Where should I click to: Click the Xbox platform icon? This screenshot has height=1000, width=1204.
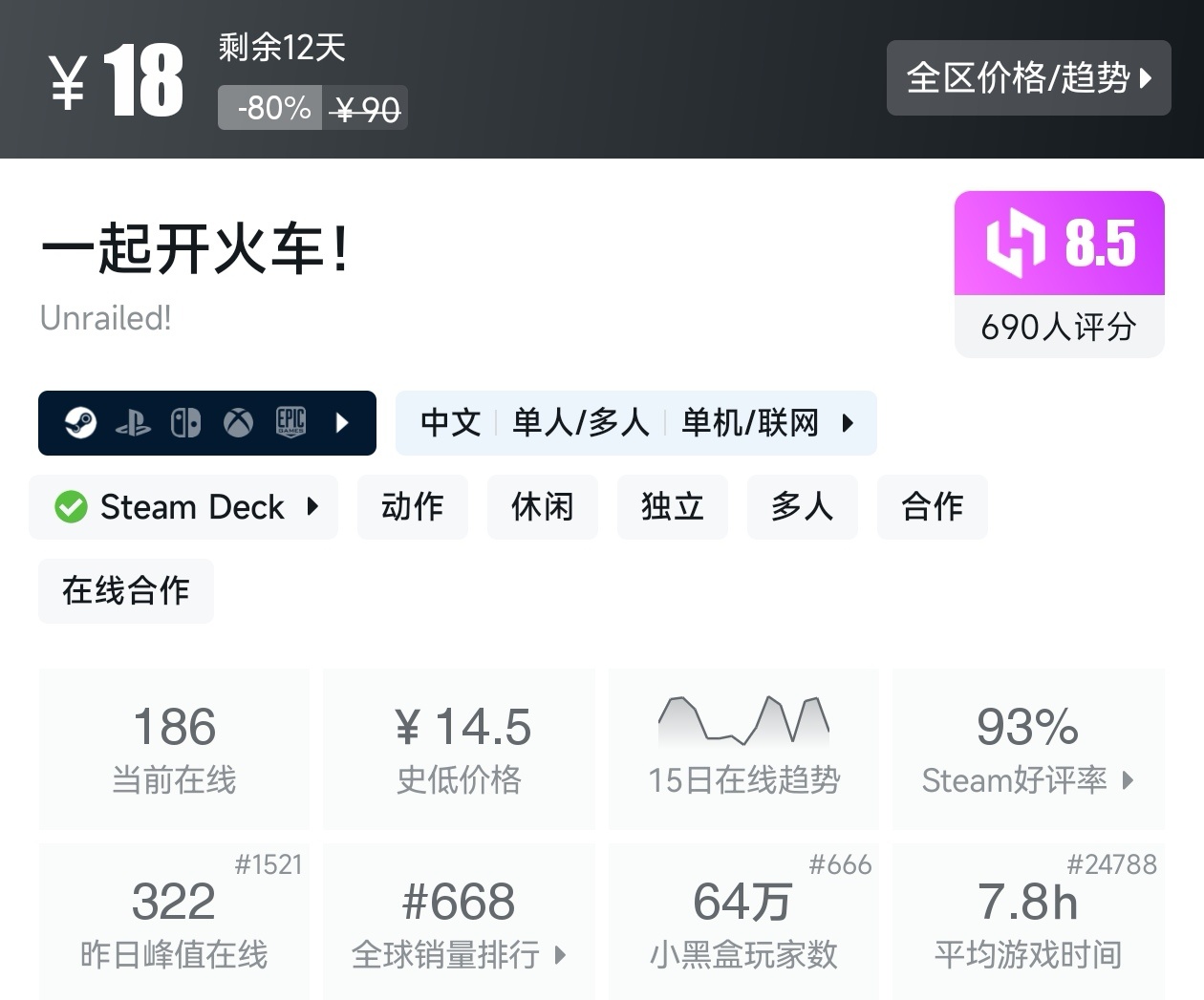click(x=238, y=422)
